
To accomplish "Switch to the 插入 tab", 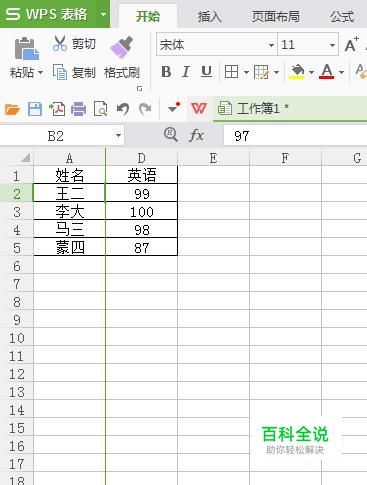I will 209,16.
